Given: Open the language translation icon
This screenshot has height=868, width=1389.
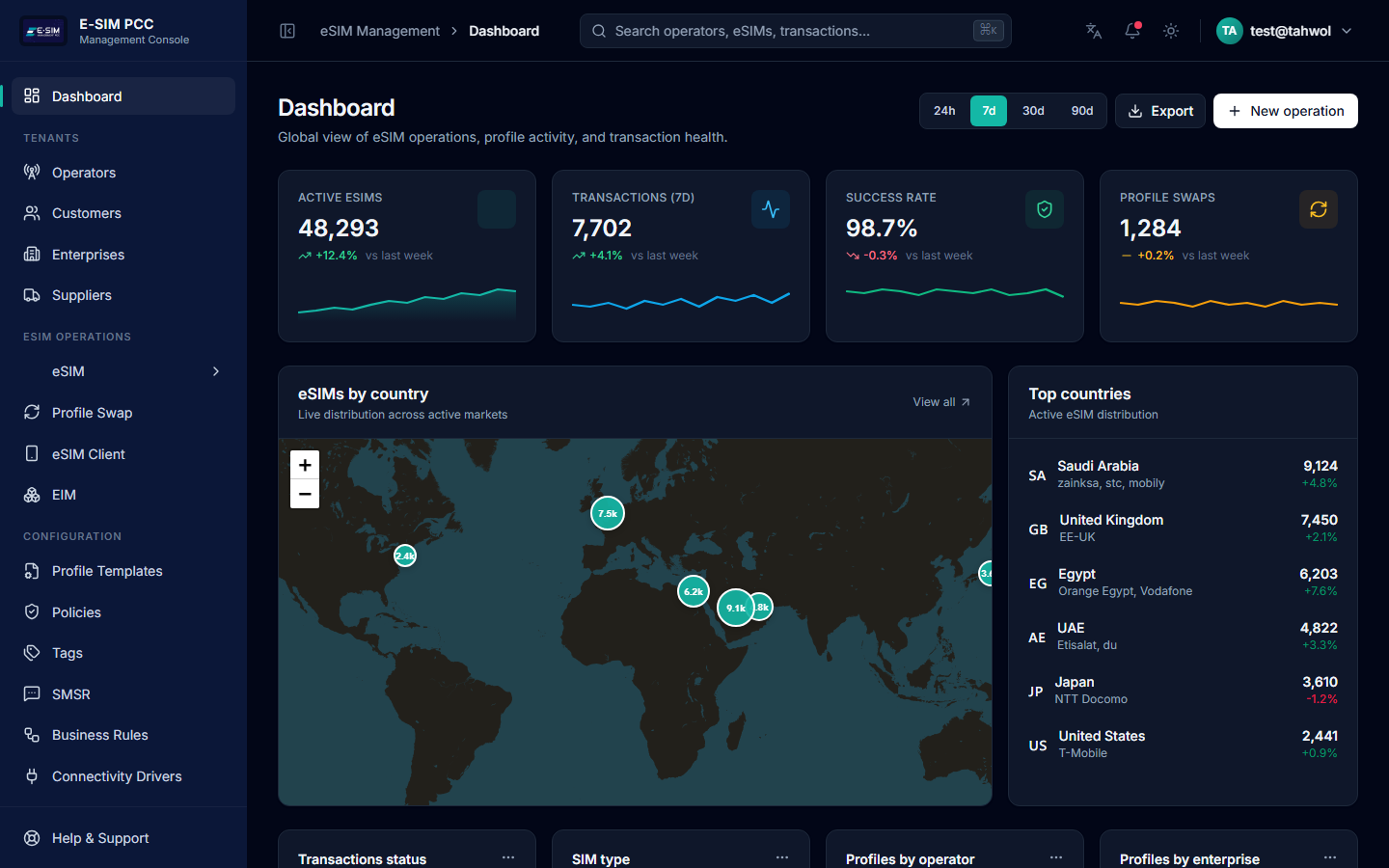Looking at the screenshot, I should [x=1093, y=31].
